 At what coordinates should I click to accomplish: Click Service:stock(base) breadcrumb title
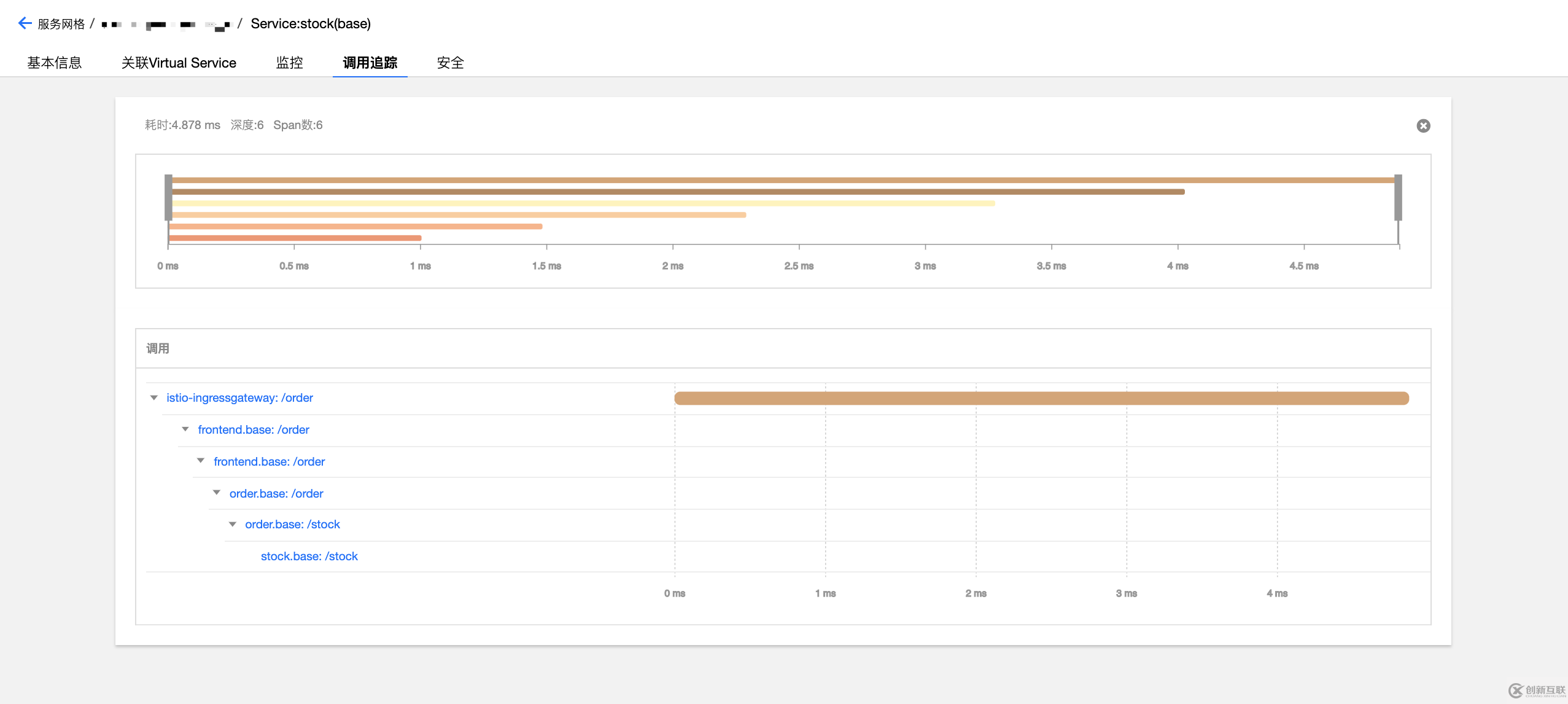click(311, 24)
